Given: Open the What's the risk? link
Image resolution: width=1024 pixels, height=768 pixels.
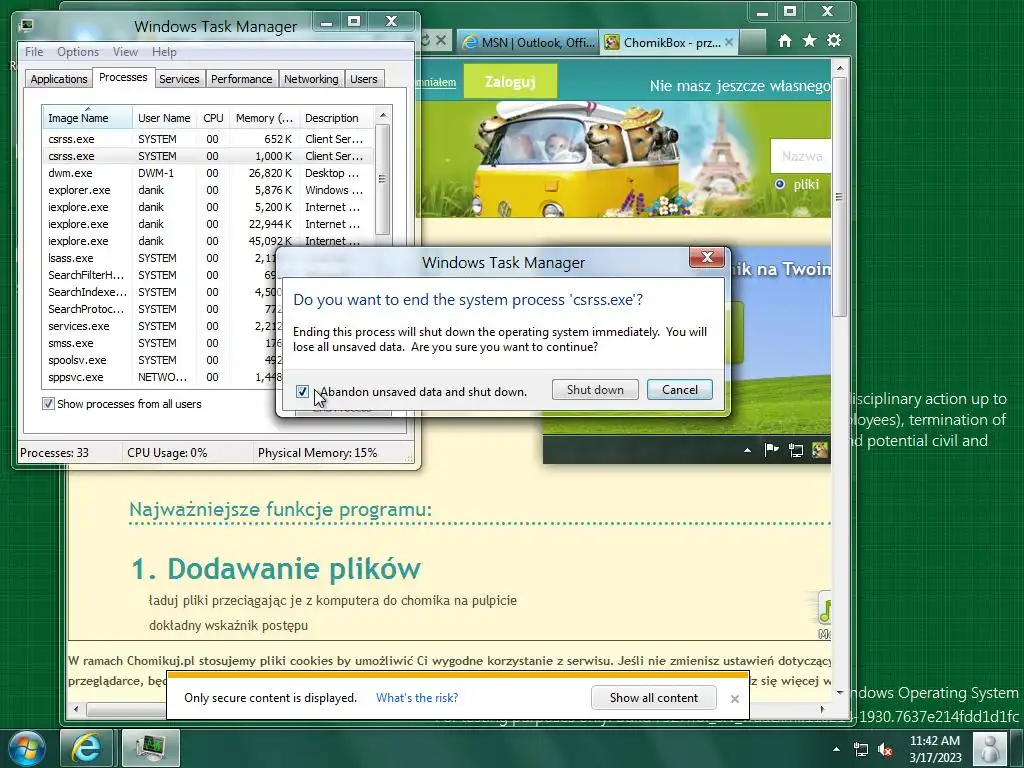Looking at the screenshot, I should pyautogui.click(x=417, y=698).
